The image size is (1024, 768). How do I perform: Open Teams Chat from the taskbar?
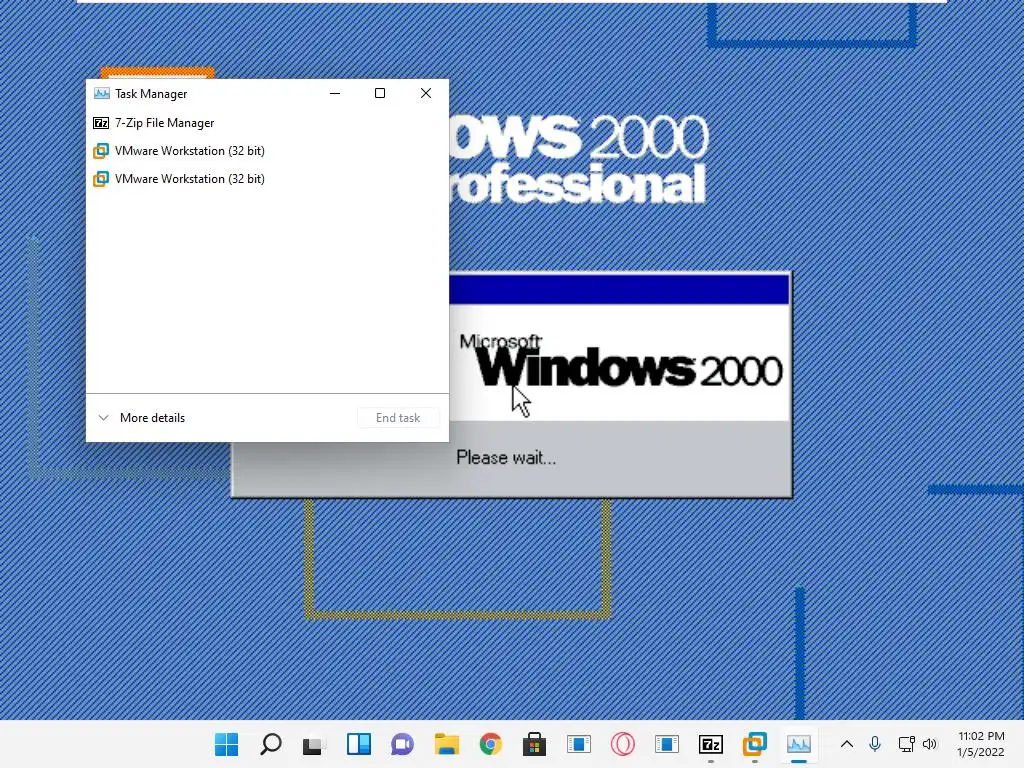pos(402,744)
